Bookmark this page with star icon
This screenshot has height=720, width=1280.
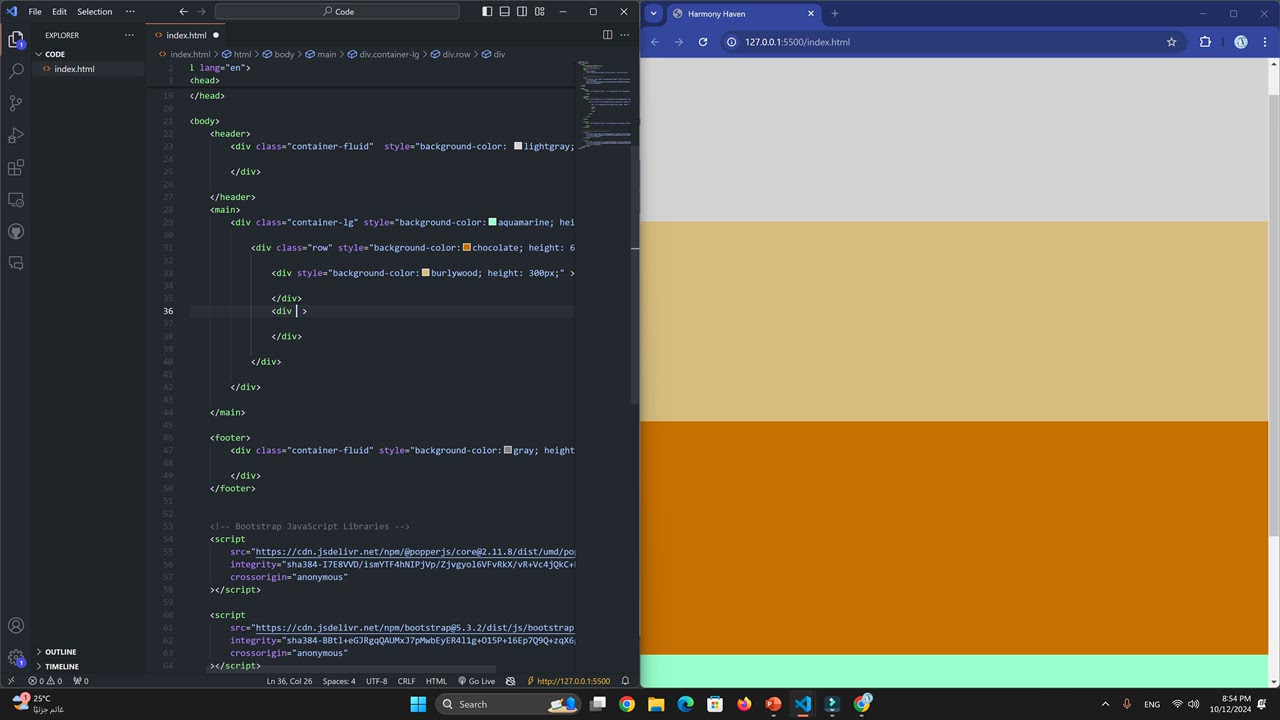[x=1171, y=42]
